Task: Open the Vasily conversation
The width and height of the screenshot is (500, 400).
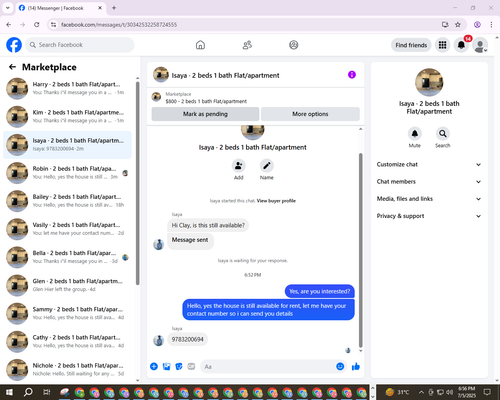Action: tap(68, 229)
